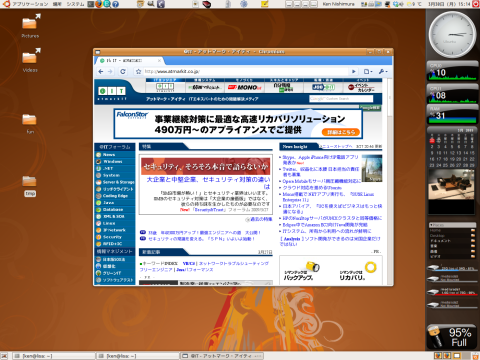Close the @IT browser tab

point(159,61)
